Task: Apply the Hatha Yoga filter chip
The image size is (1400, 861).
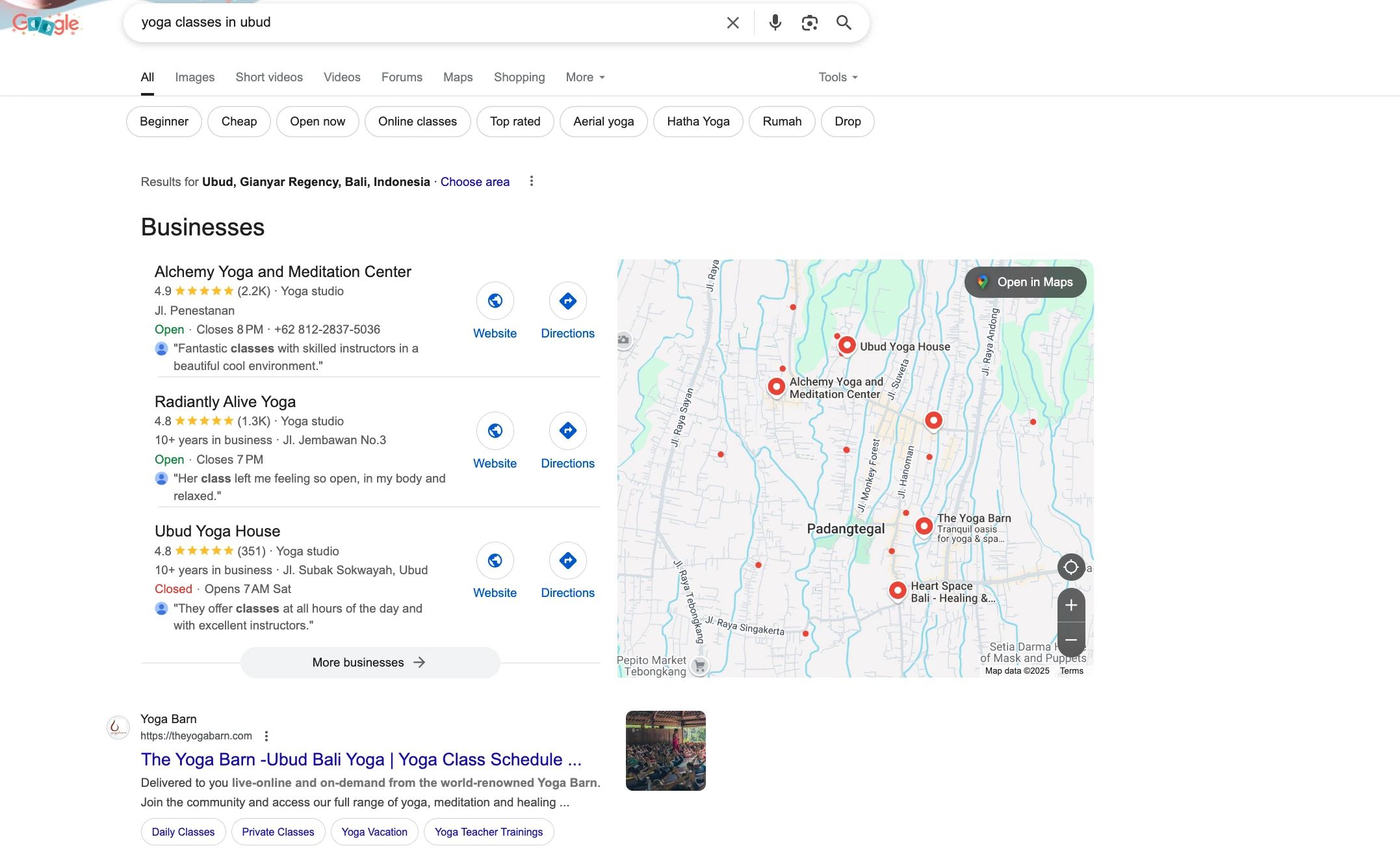Action: point(698,122)
